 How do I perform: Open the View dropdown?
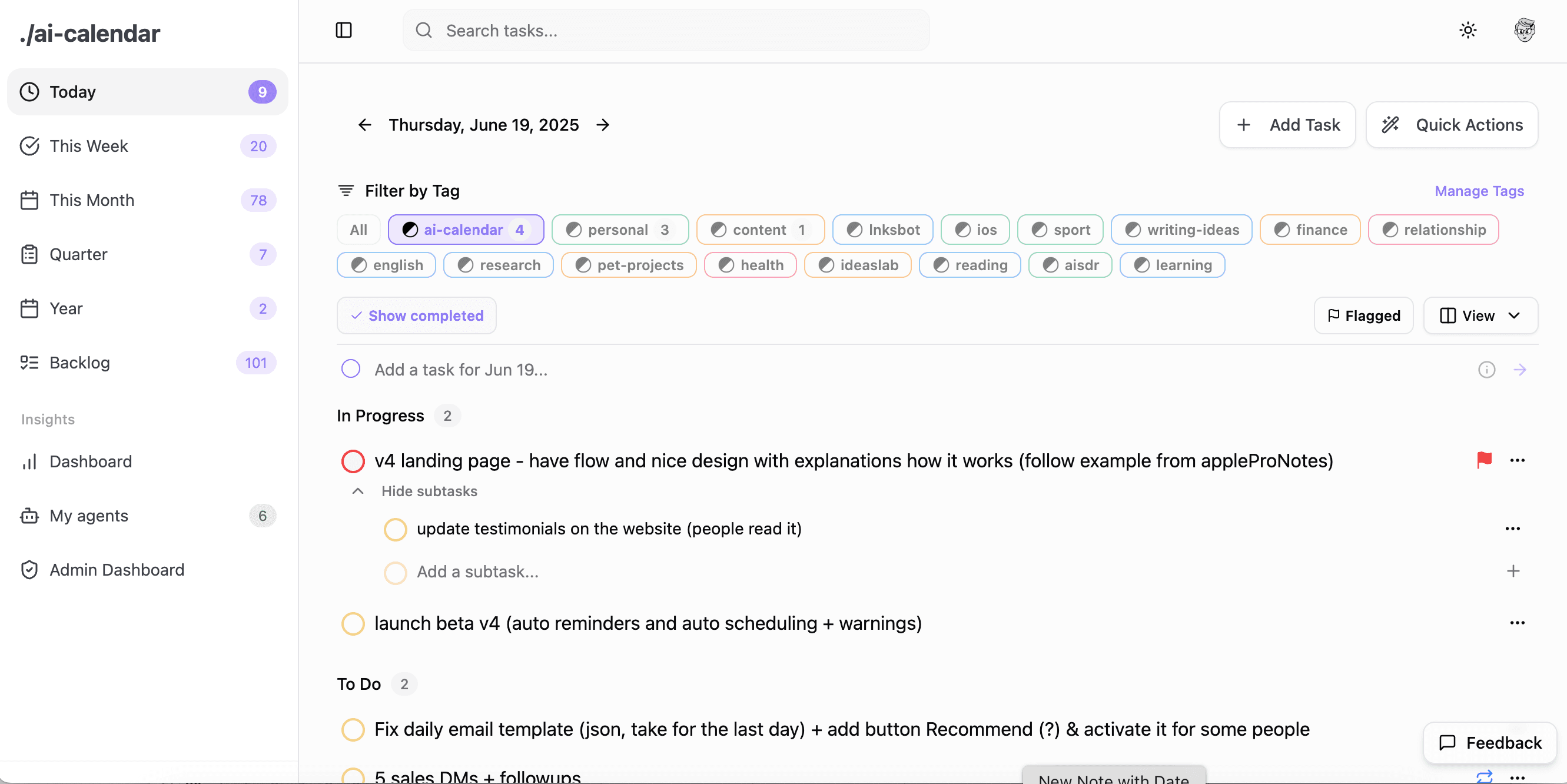(x=1480, y=315)
